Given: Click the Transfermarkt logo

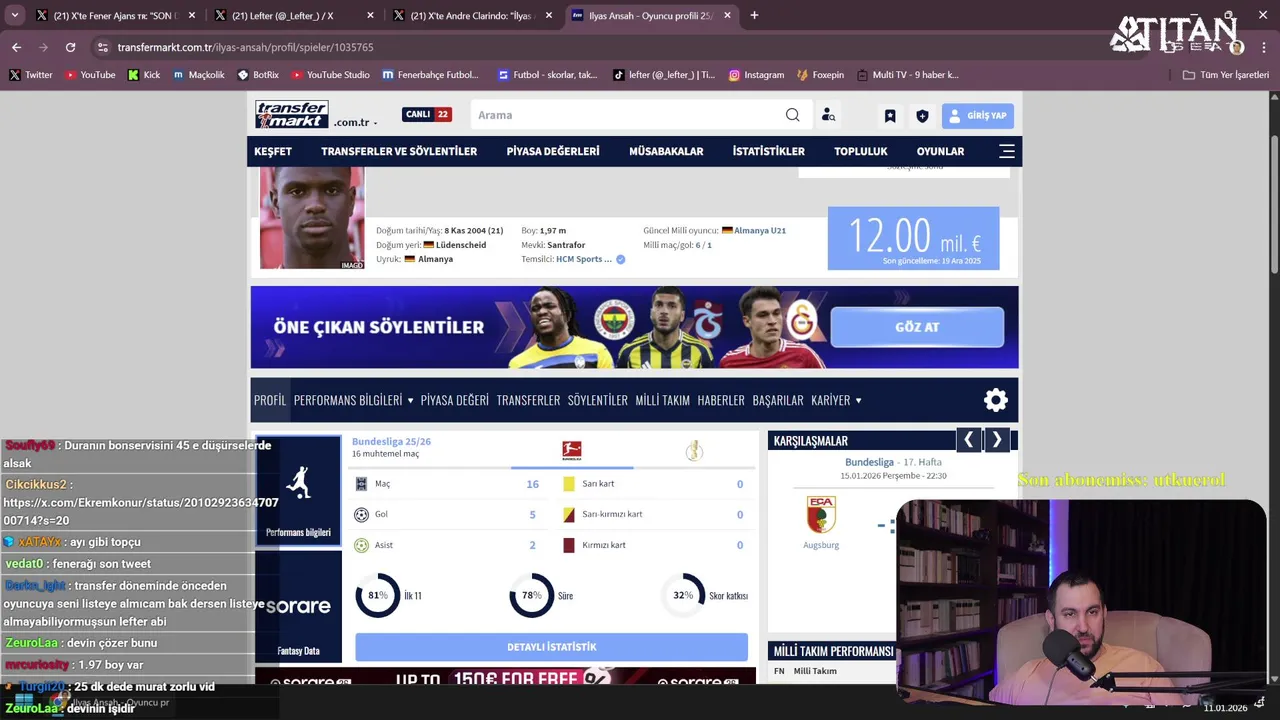Looking at the screenshot, I should tap(291, 114).
